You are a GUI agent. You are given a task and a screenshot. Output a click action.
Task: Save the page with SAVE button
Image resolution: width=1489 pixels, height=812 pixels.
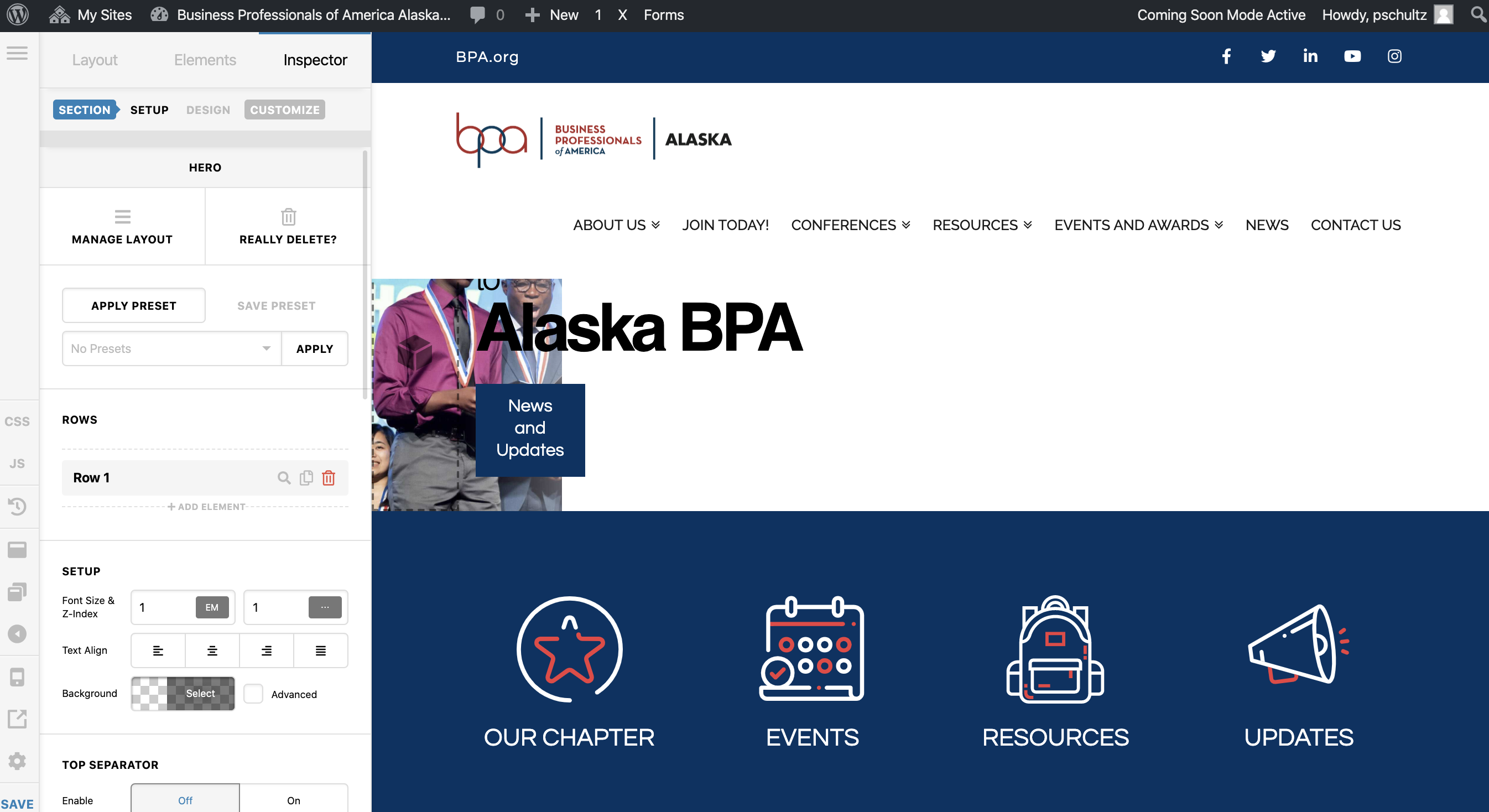(x=17, y=804)
